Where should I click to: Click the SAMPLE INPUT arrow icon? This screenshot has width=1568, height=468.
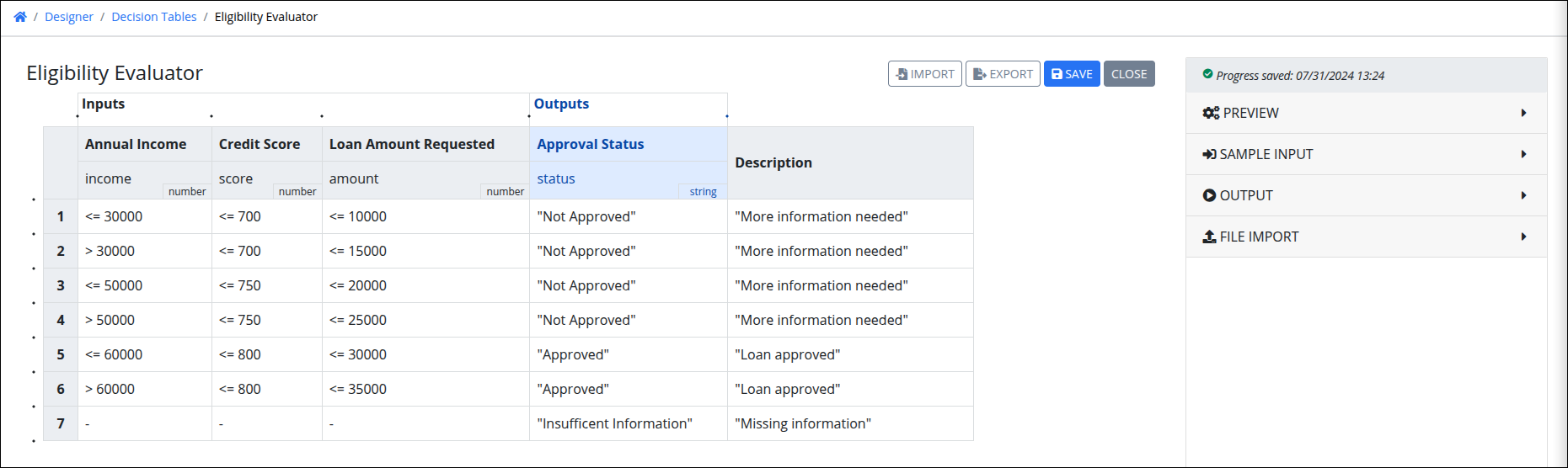1209,154
